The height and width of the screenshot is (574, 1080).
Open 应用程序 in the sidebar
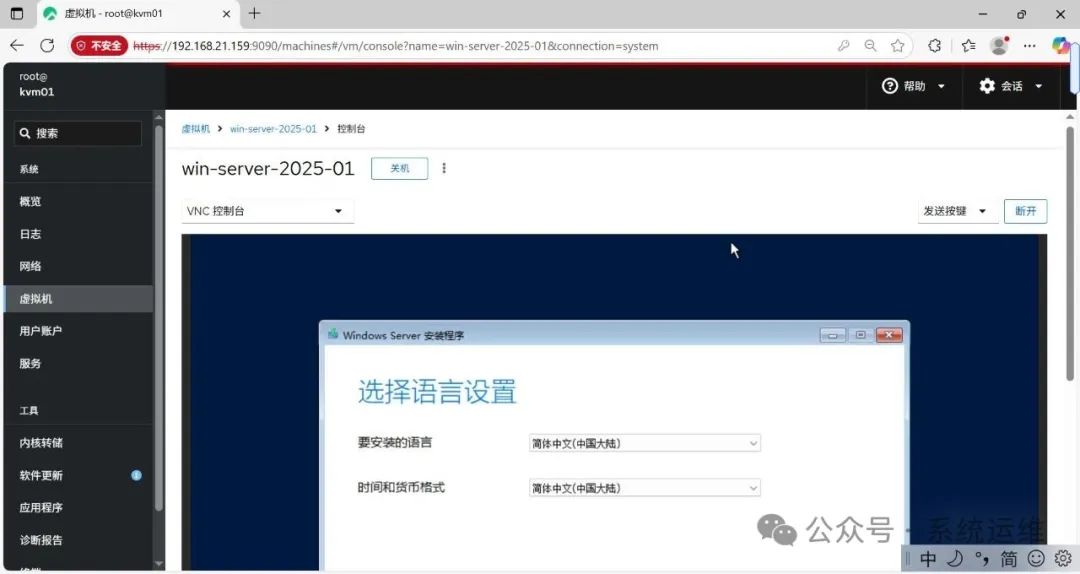click(x=78, y=508)
